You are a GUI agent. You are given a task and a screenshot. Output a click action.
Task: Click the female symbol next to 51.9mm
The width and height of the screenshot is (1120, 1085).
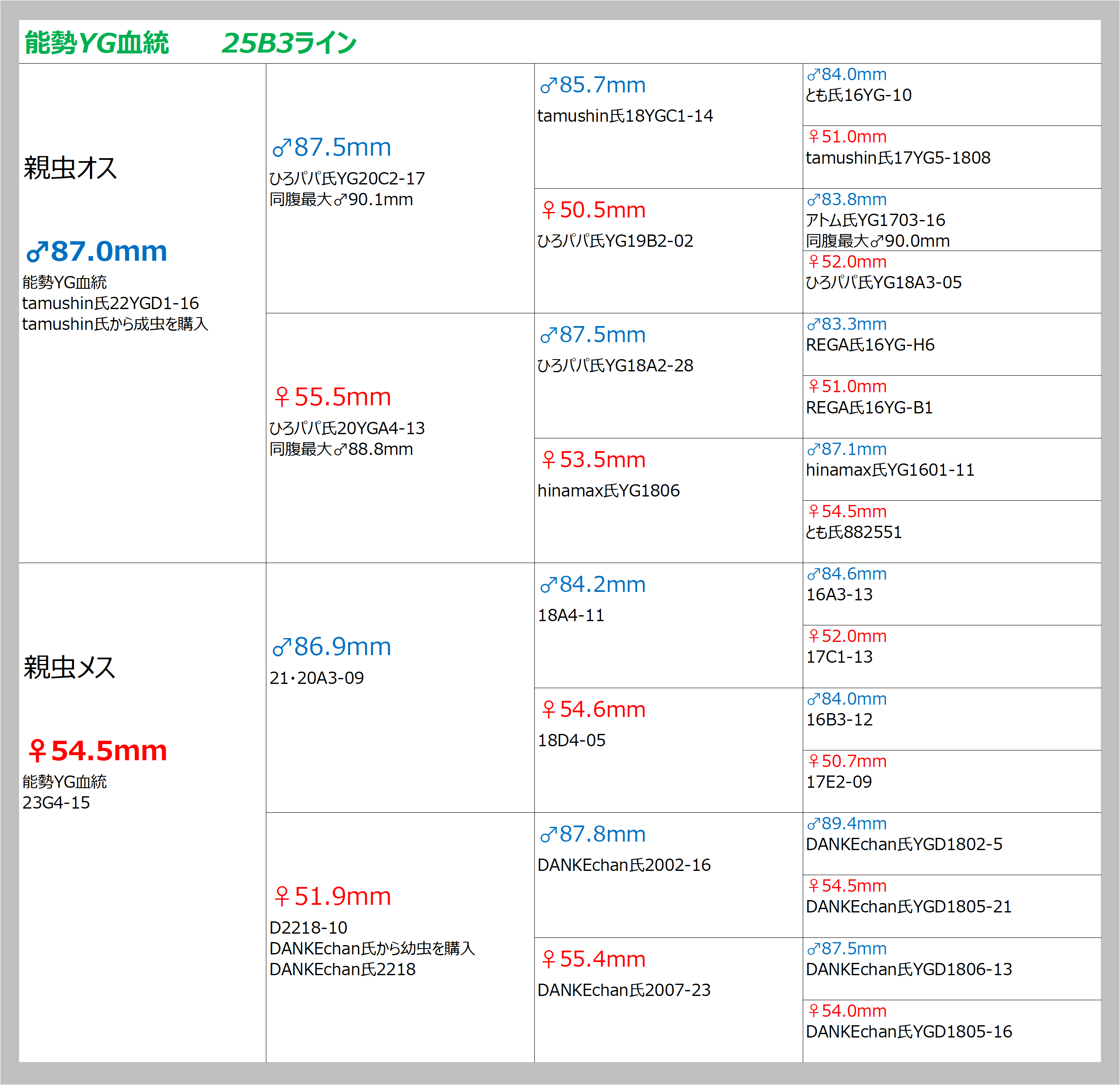coord(282,897)
